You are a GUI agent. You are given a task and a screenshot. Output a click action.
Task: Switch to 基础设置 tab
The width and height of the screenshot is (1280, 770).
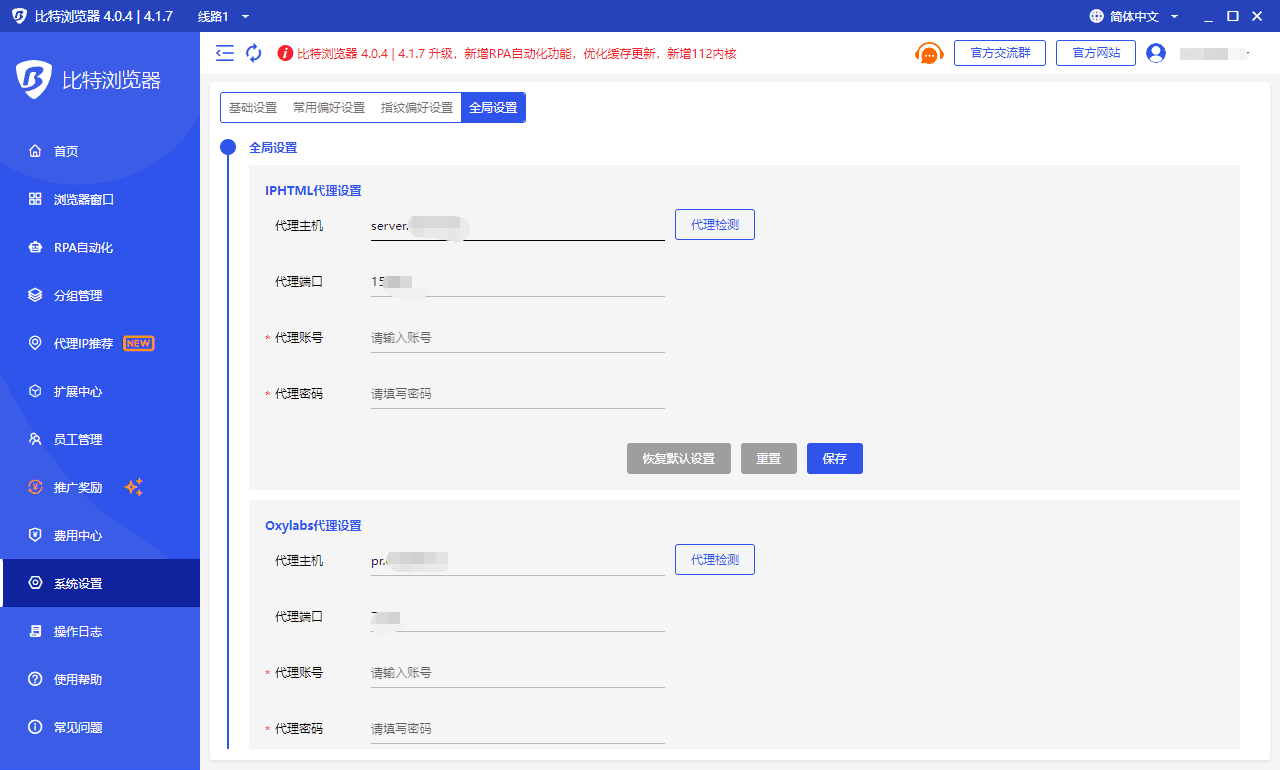[x=253, y=108]
